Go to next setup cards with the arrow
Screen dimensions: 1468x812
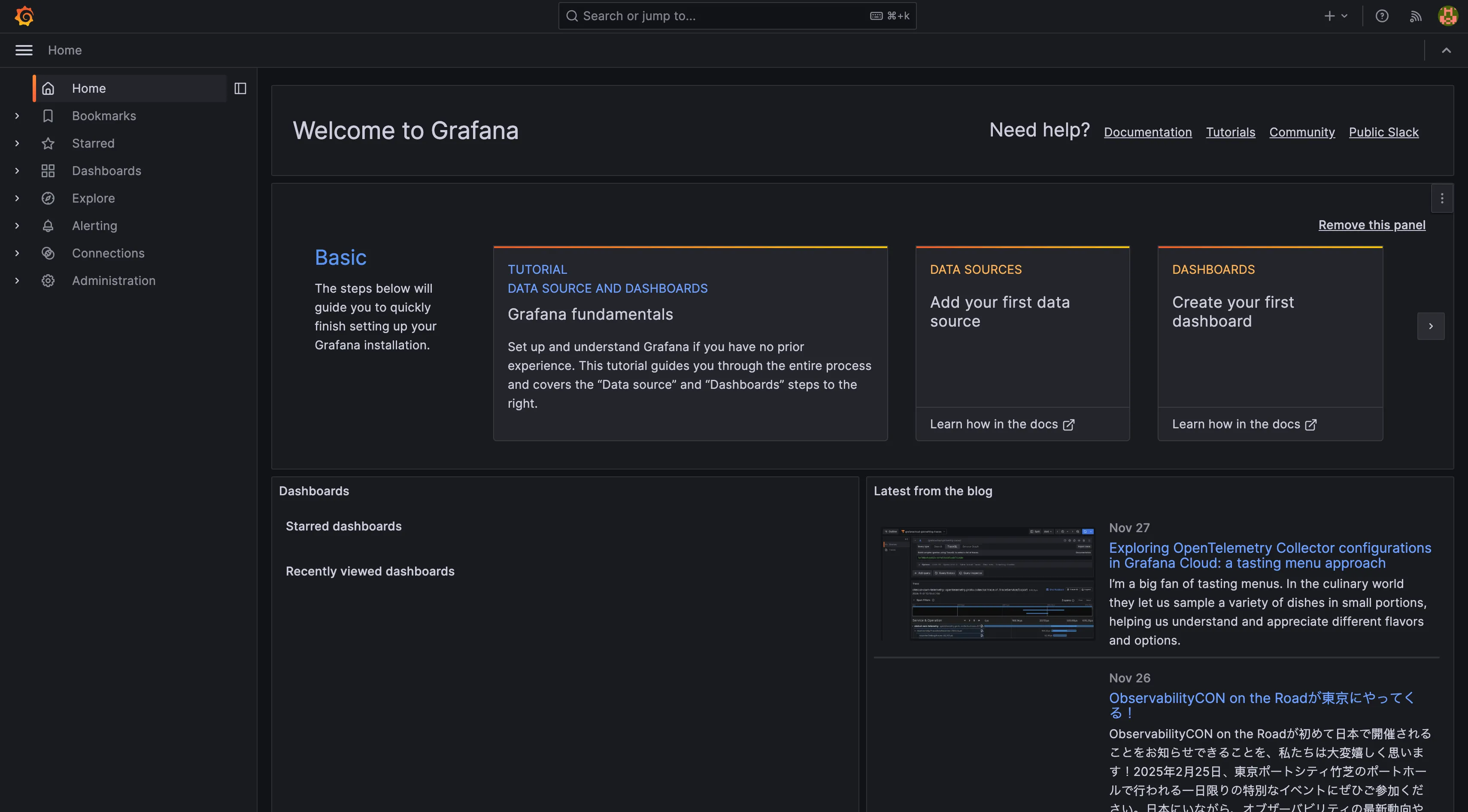(1430, 326)
